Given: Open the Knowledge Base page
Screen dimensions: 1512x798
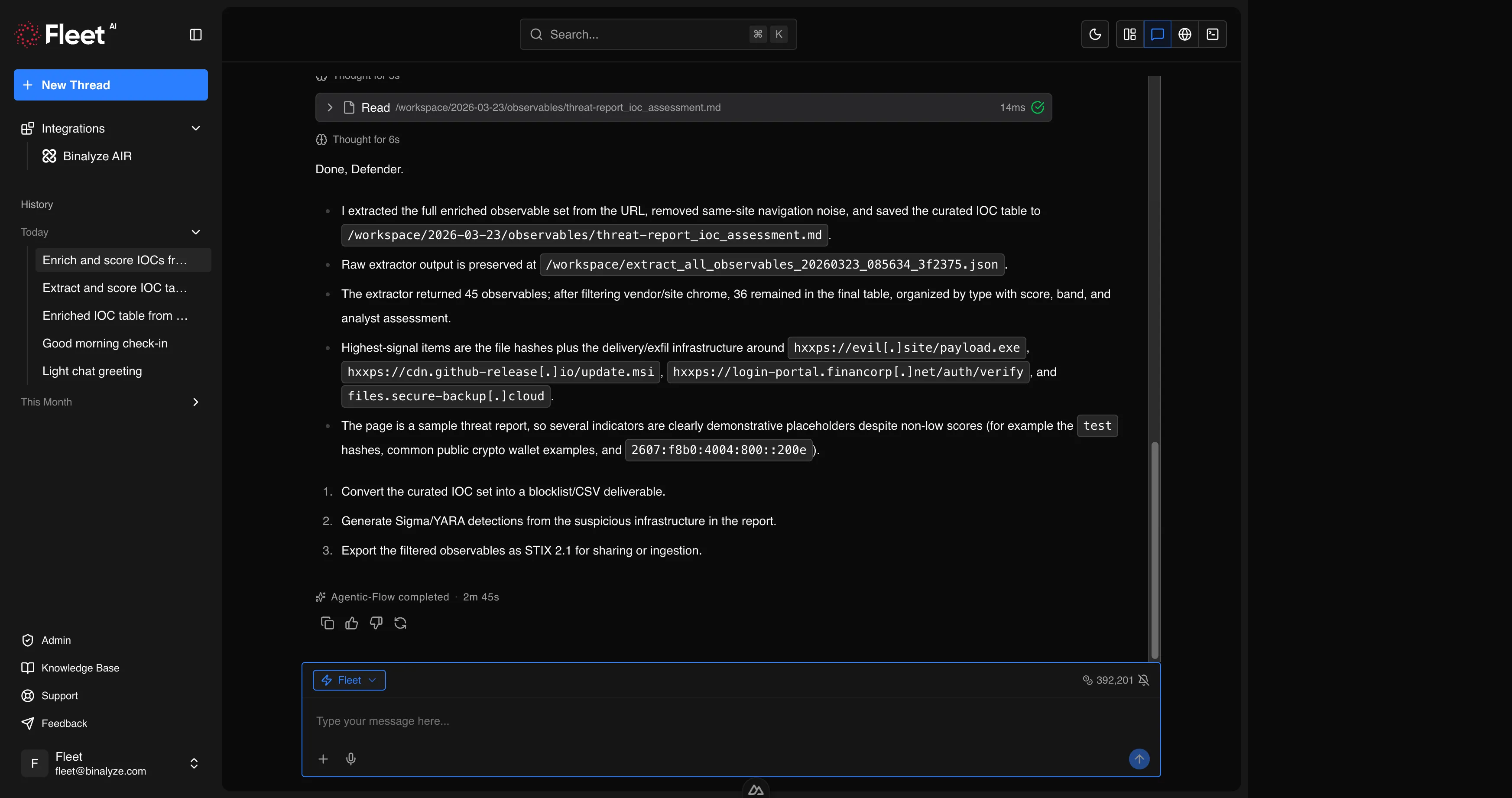Looking at the screenshot, I should 81,668.
